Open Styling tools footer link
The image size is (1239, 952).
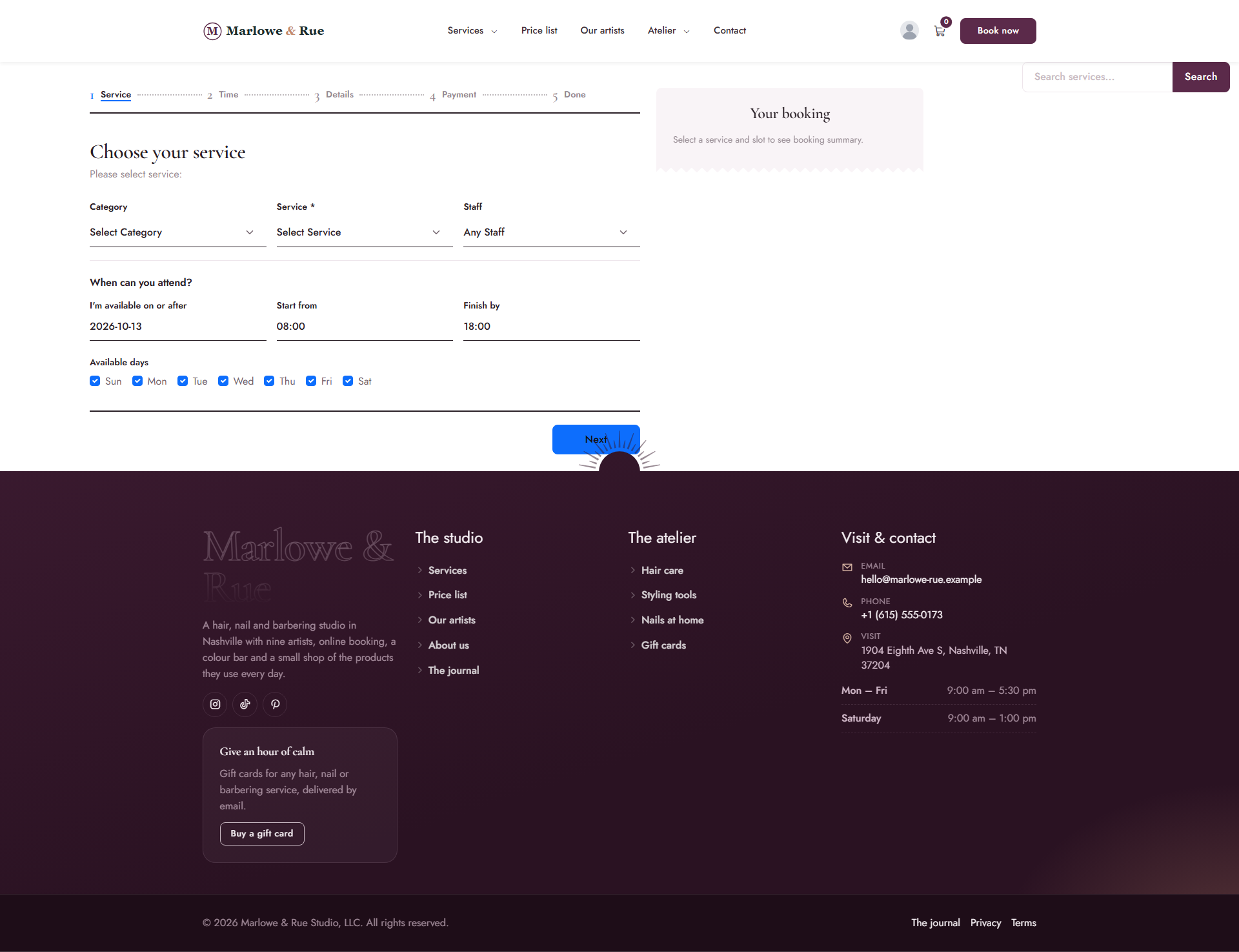(669, 594)
